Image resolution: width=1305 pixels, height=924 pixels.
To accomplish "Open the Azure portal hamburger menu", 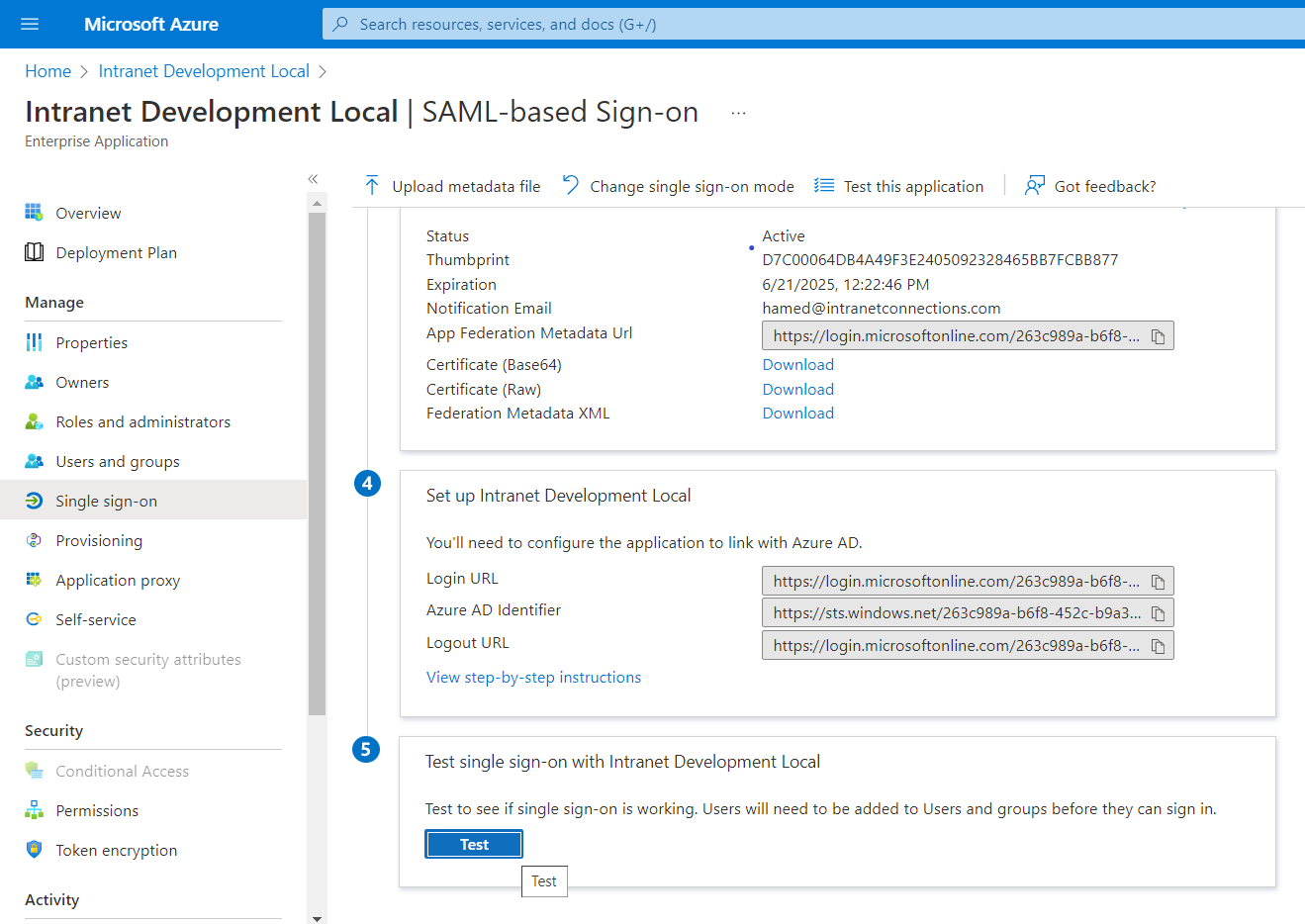I will [30, 24].
